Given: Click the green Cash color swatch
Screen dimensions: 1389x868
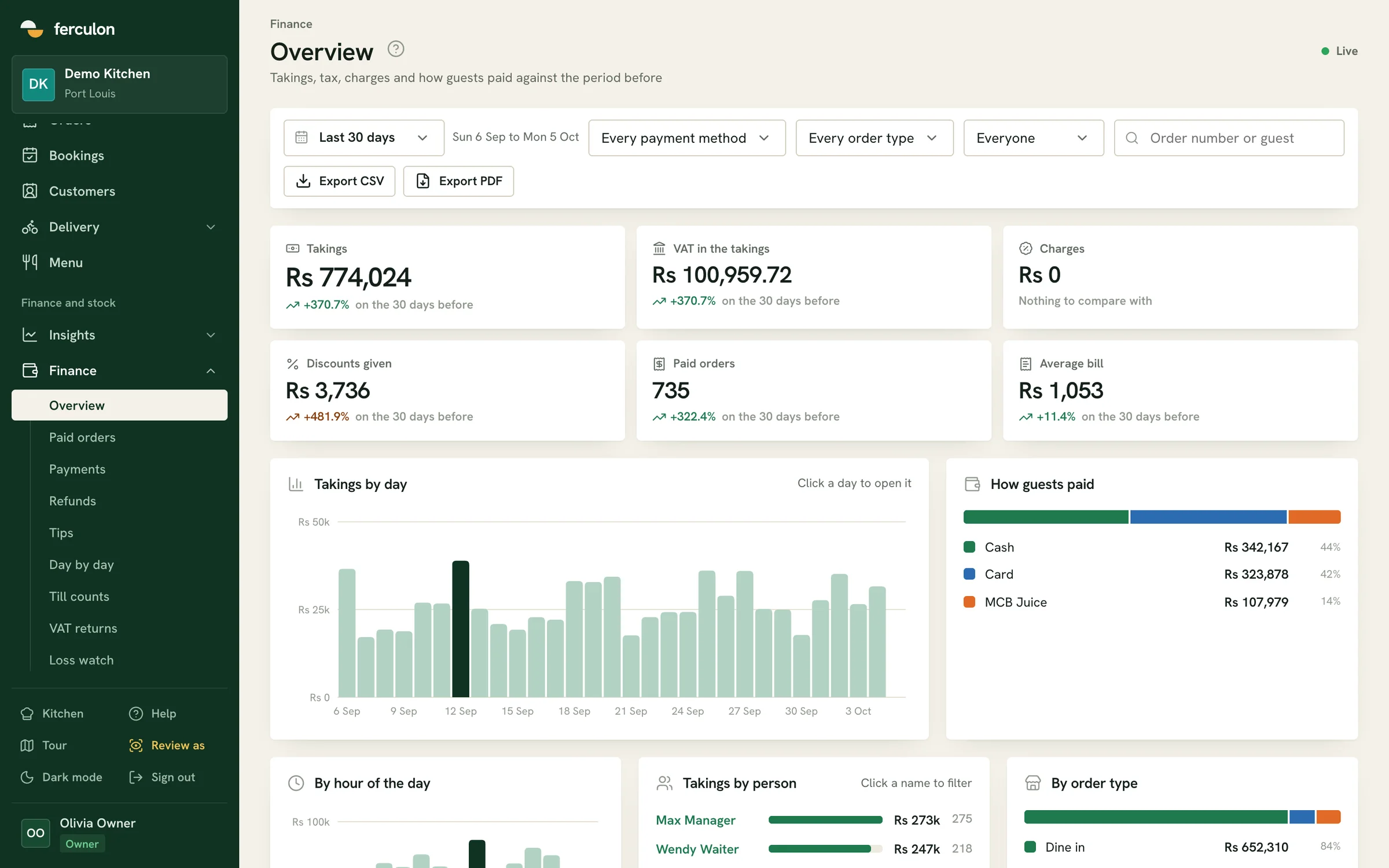Looking at the screenshot, I should click(969, 547).
